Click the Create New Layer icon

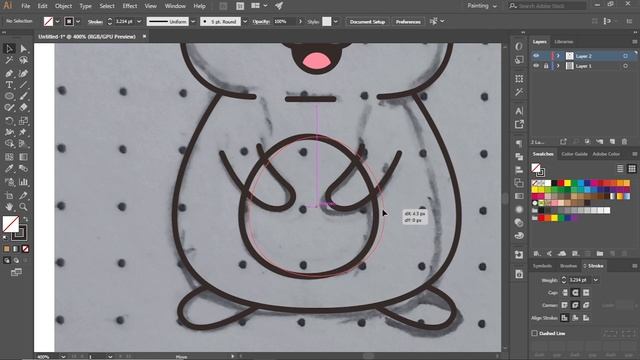(612, 142)
